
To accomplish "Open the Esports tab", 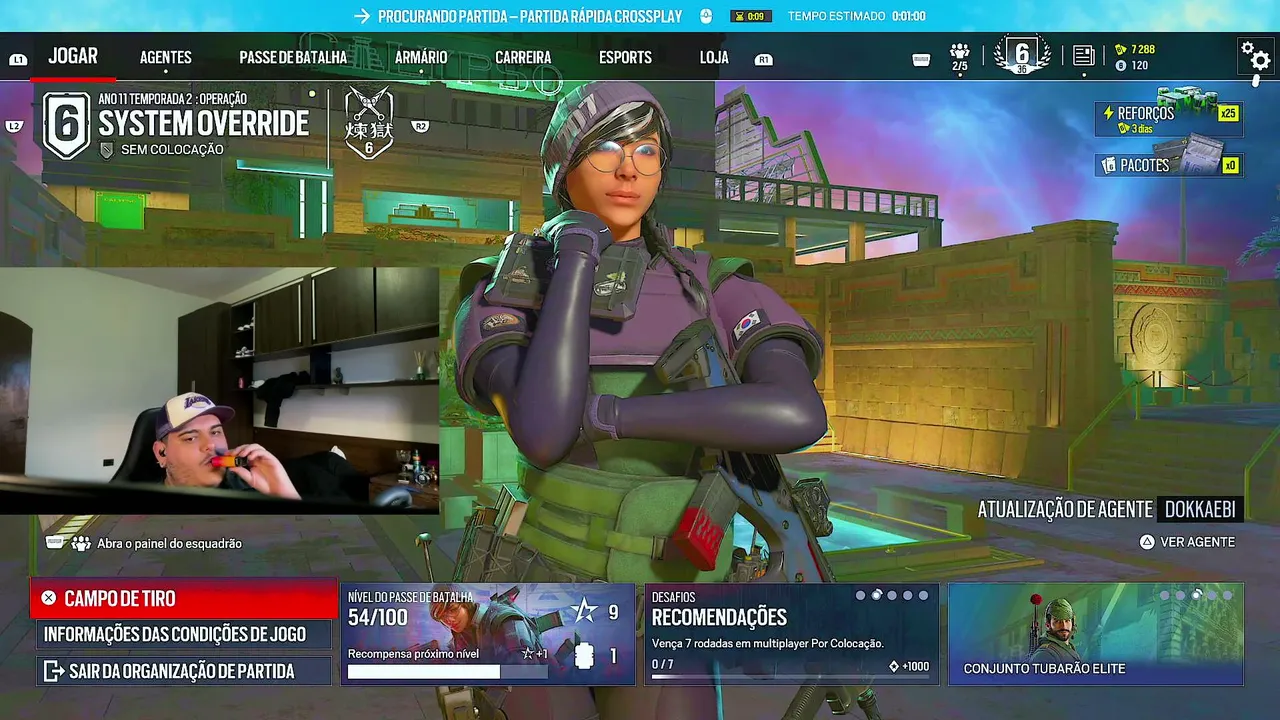I will pyautogui.click(x=625, y=57).
